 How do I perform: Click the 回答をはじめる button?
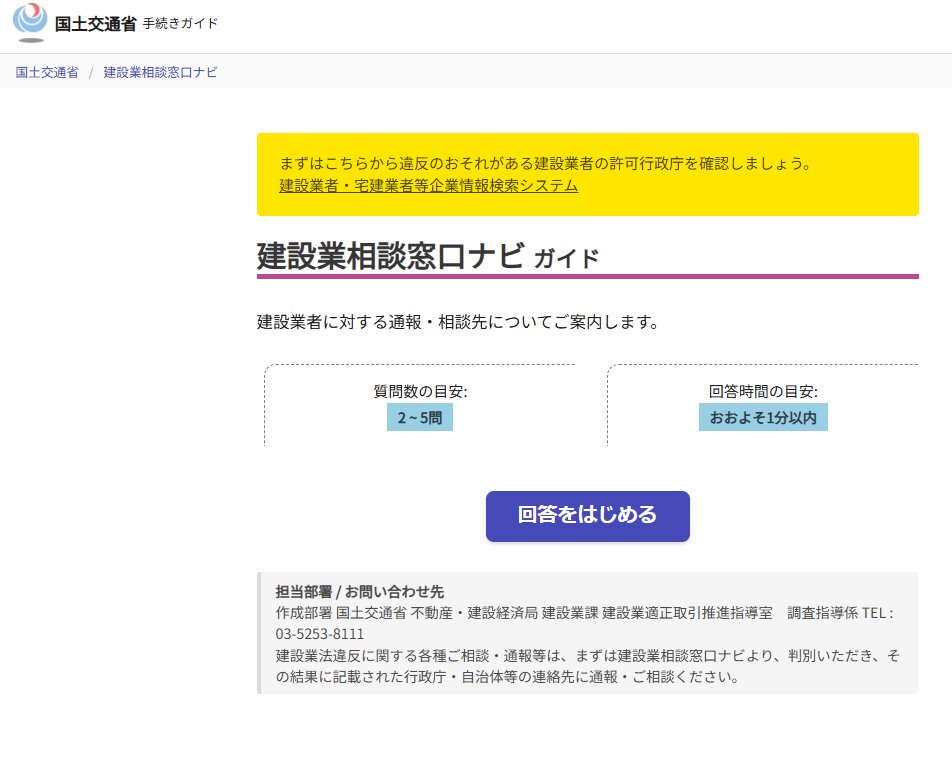pyautogui.click(x=588, y=516)
